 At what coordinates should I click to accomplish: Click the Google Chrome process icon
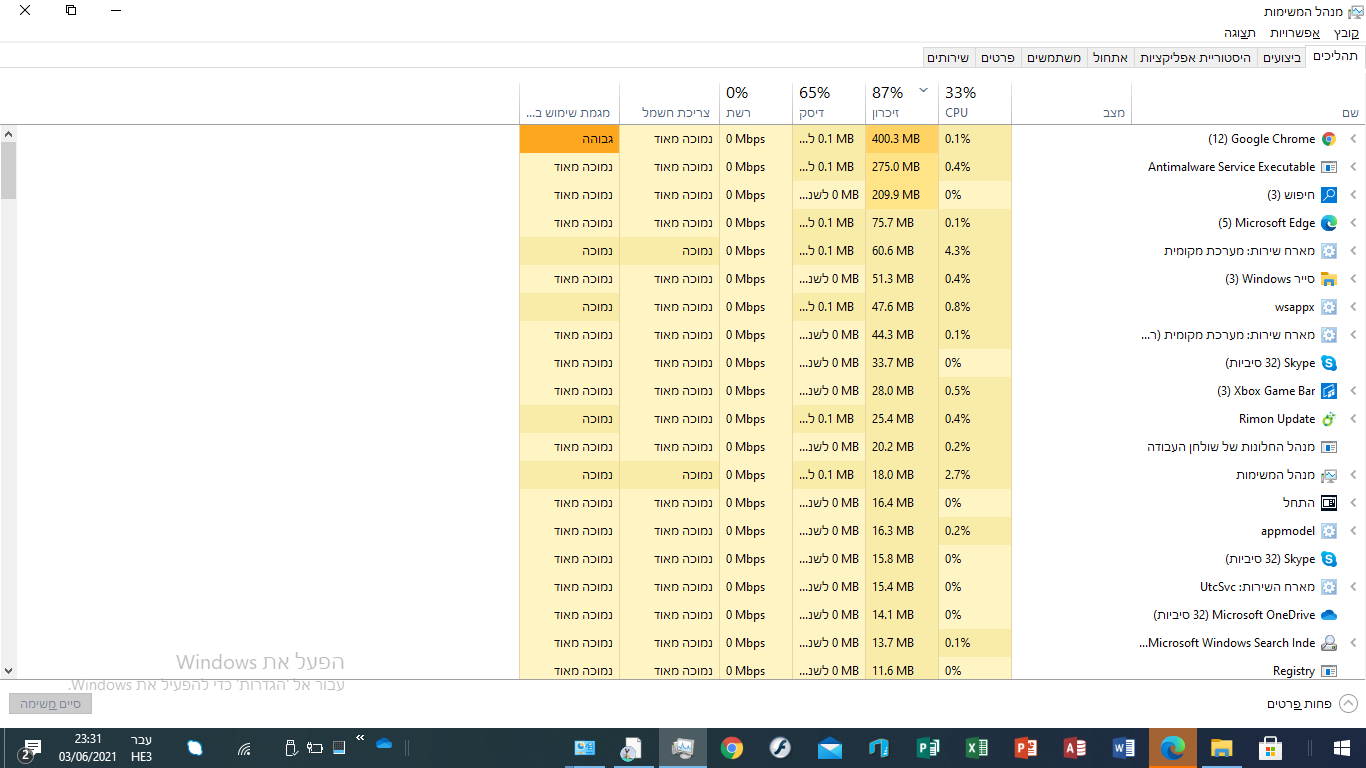click(x=1329, y=139)
